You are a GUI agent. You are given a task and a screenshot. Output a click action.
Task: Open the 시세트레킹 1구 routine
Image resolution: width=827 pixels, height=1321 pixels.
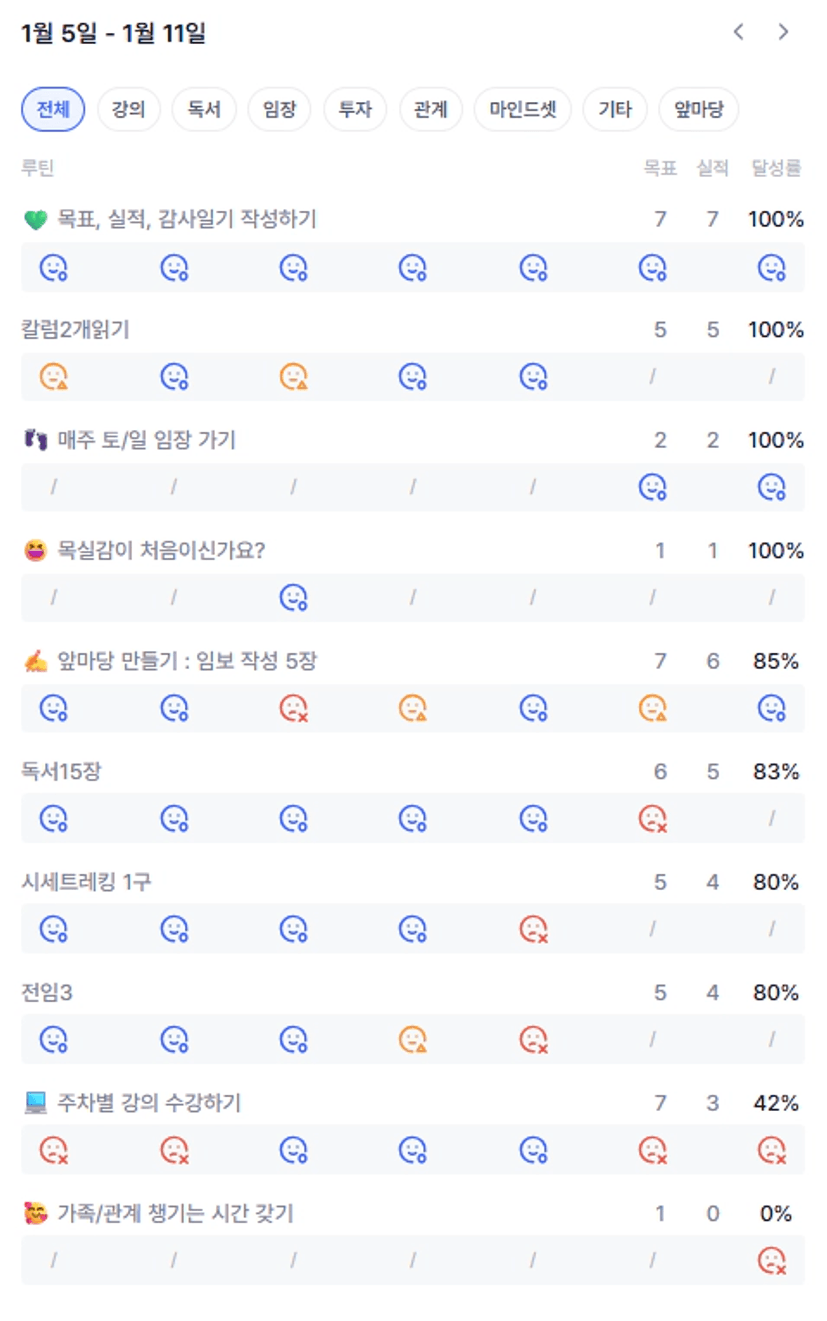tap(87, 882)
